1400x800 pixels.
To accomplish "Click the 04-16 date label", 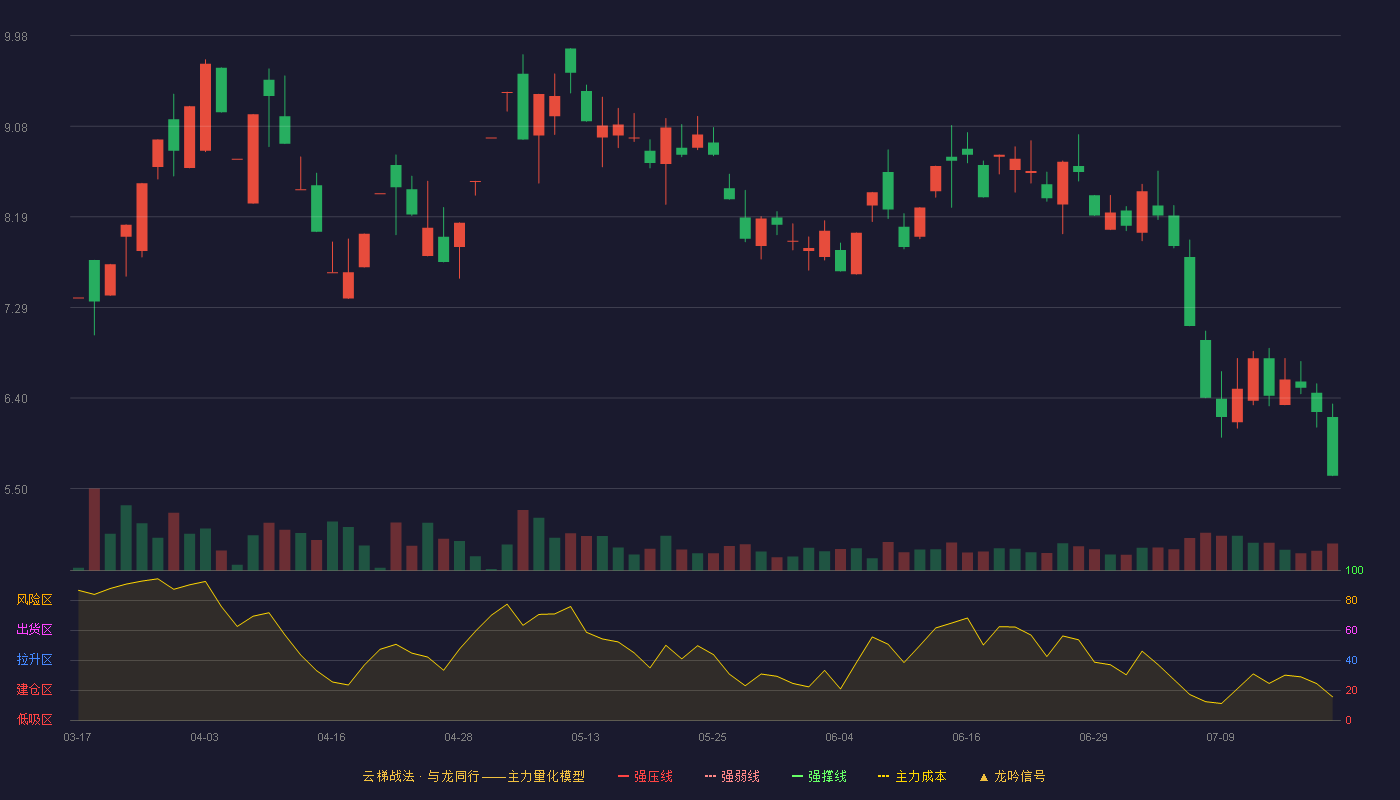I will click(x=331, y=737).
